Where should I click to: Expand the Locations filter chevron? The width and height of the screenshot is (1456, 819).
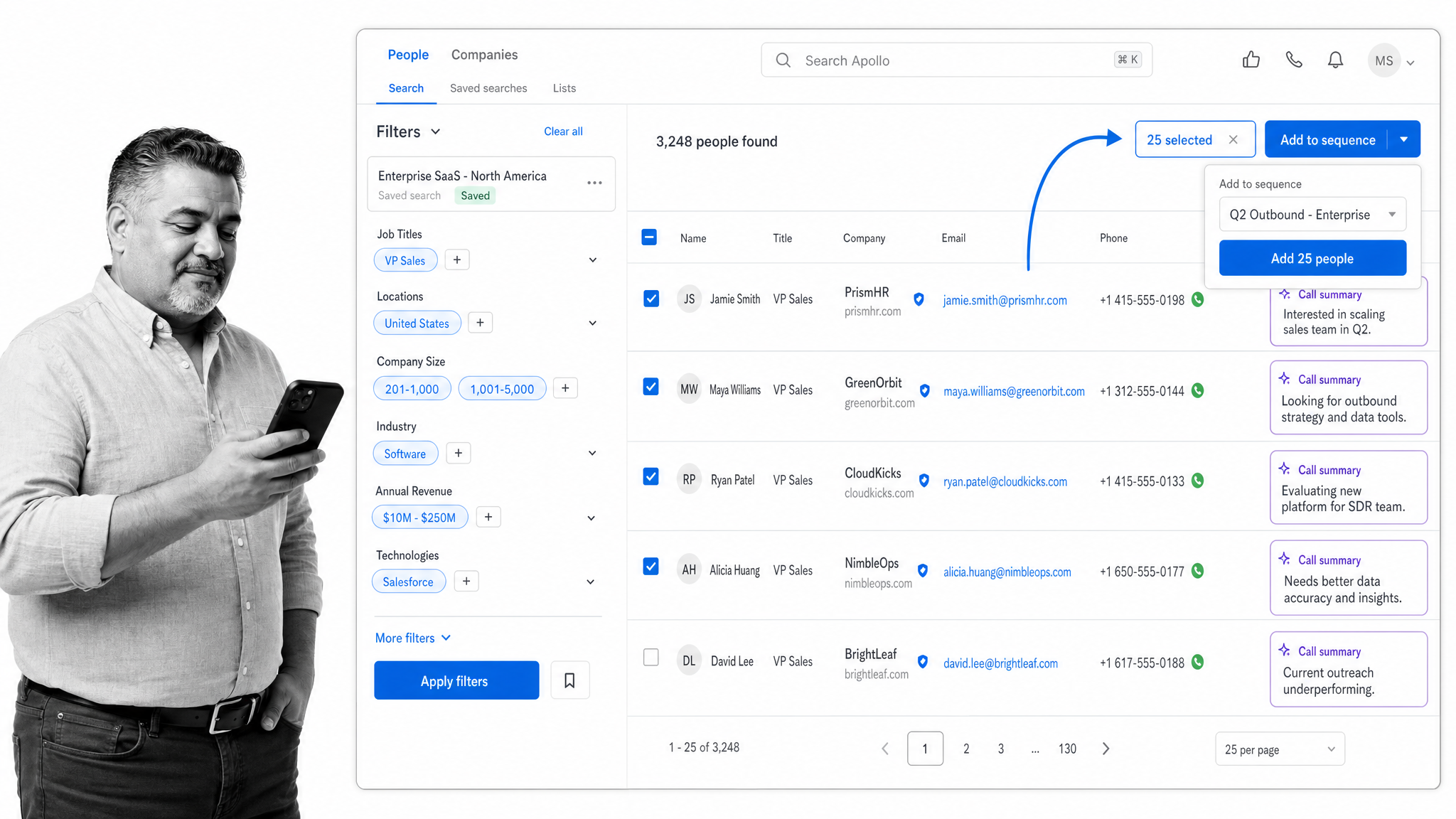593,323
